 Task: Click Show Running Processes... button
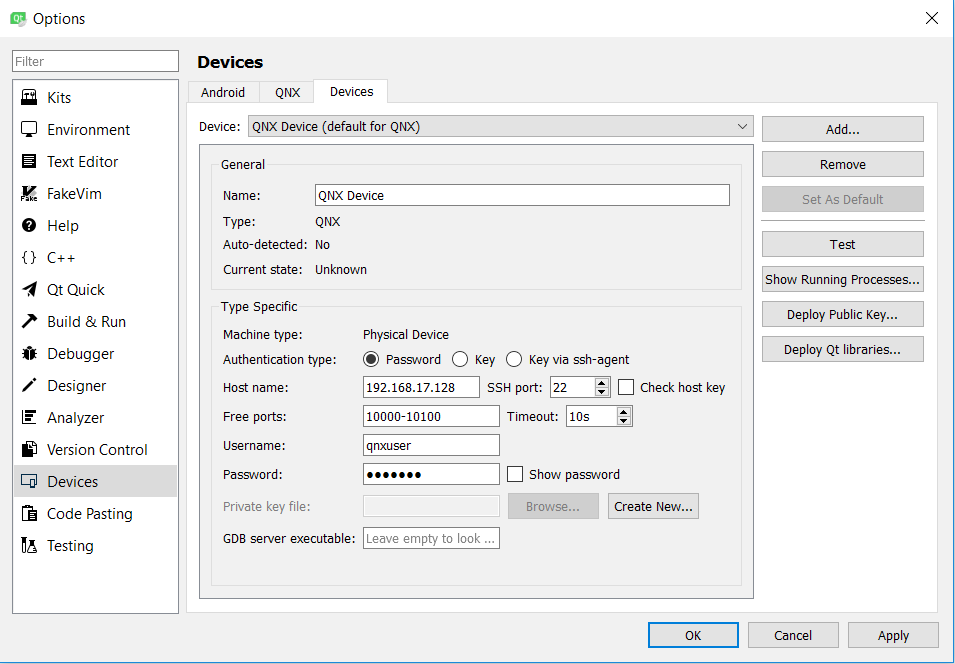point(842,279)
